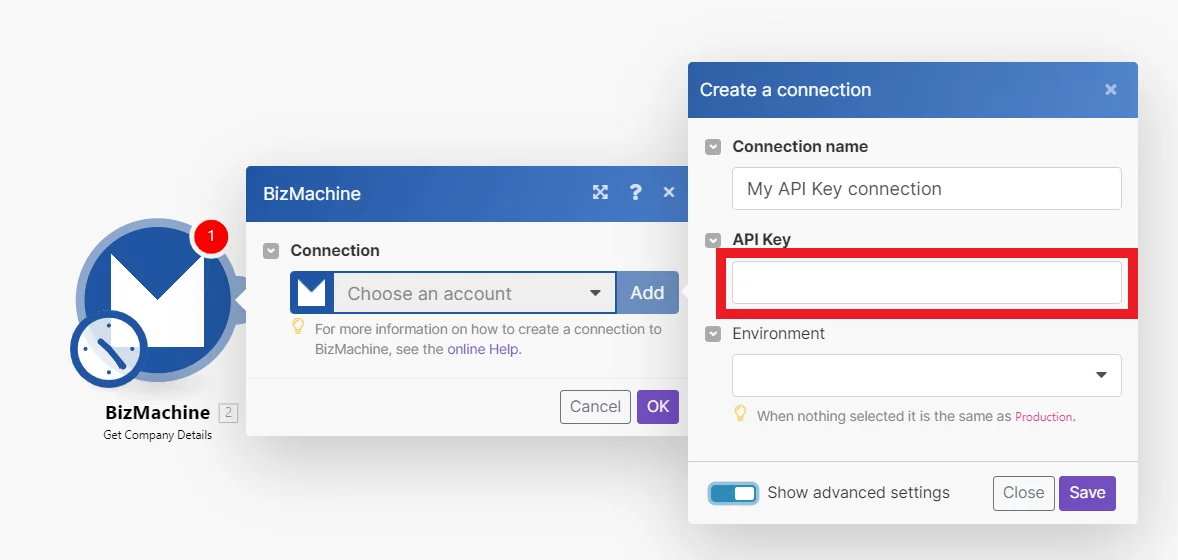Click the lightbulb hint icon under Environment
This screenshot has width=1178, height=560.
(x=740, y=413)
